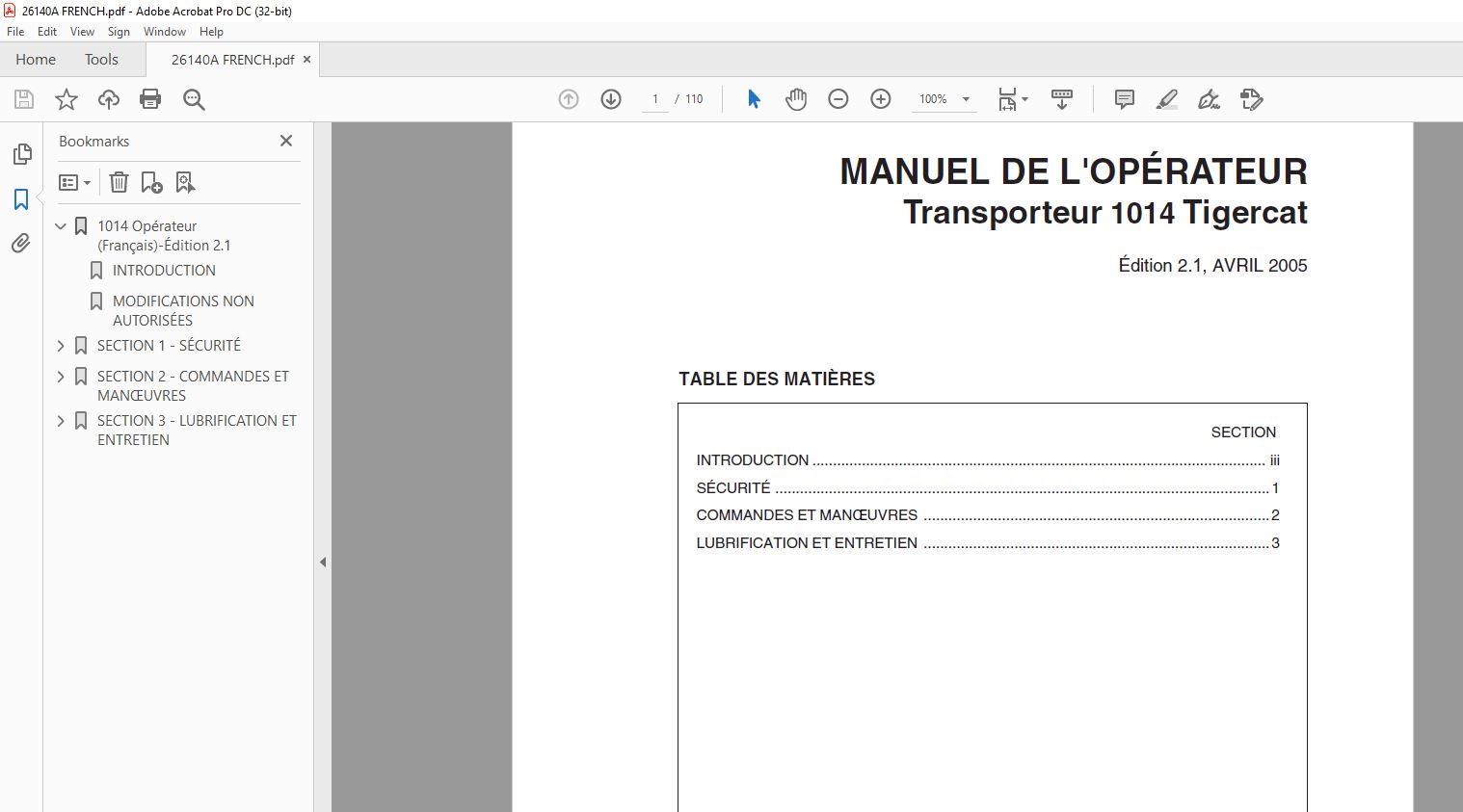Click the Save file icon

(24, 99)
